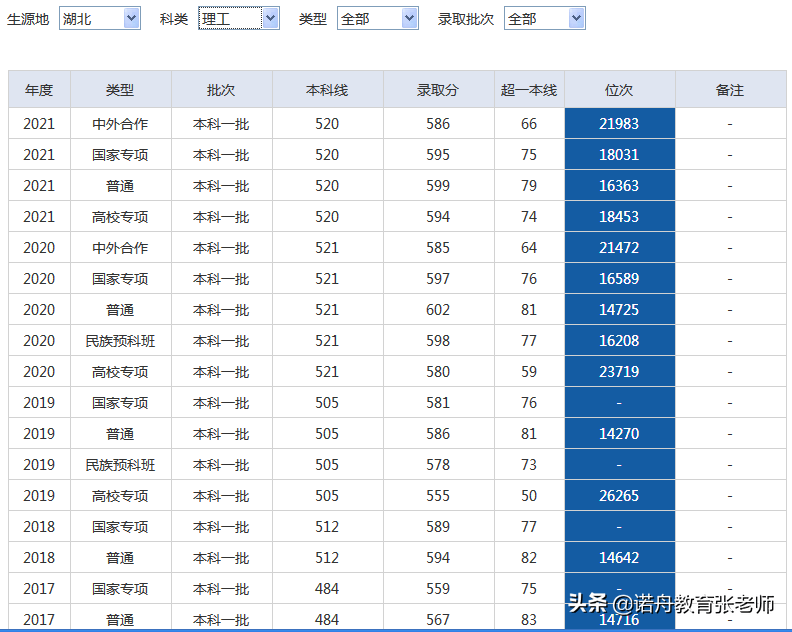792x632 pixels.
Task: Click over-line value 50
Action: pyautogui.click(x=529, y=495)
